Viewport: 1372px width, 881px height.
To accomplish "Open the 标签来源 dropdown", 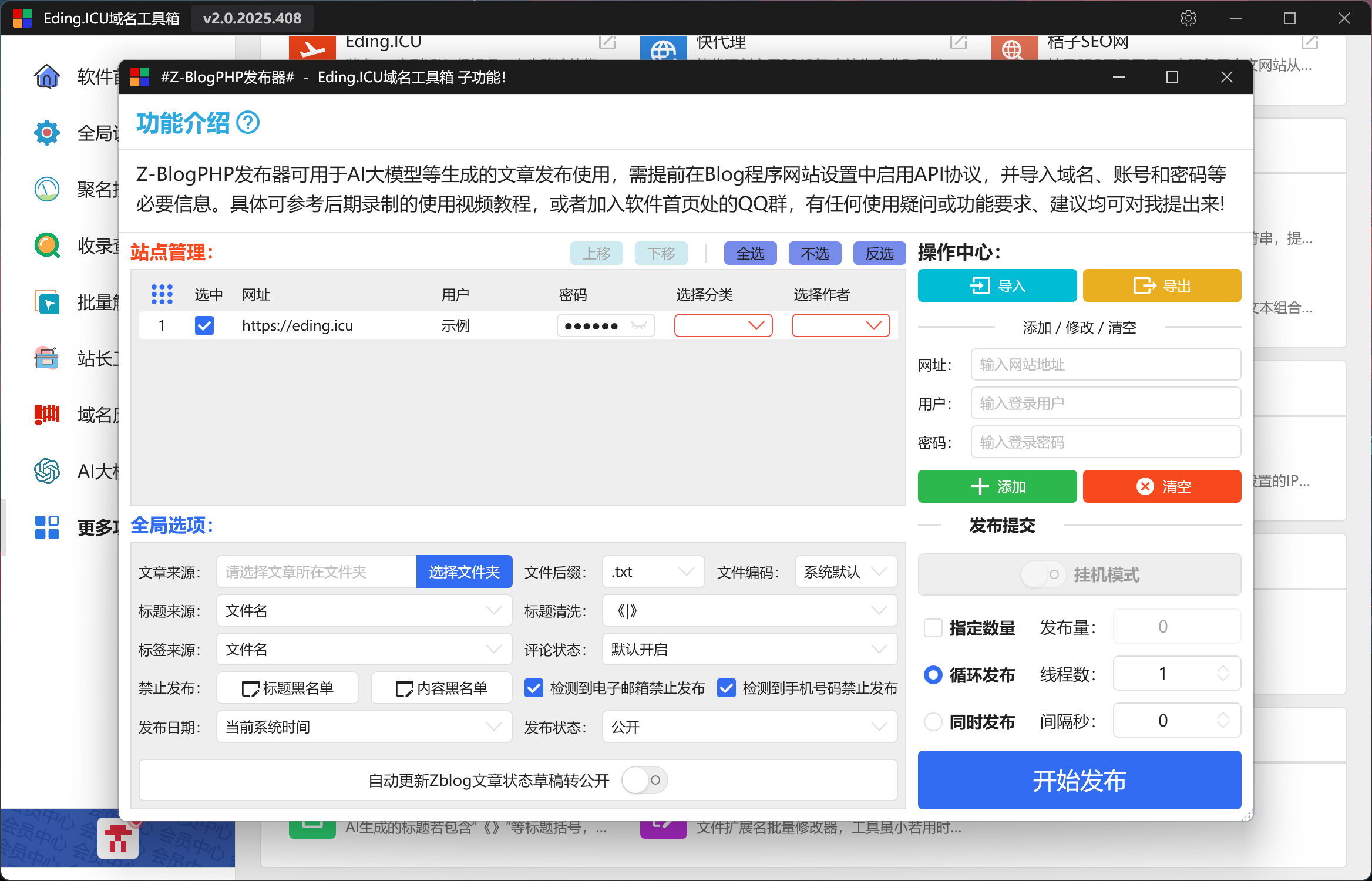I will tap(364, 649).
